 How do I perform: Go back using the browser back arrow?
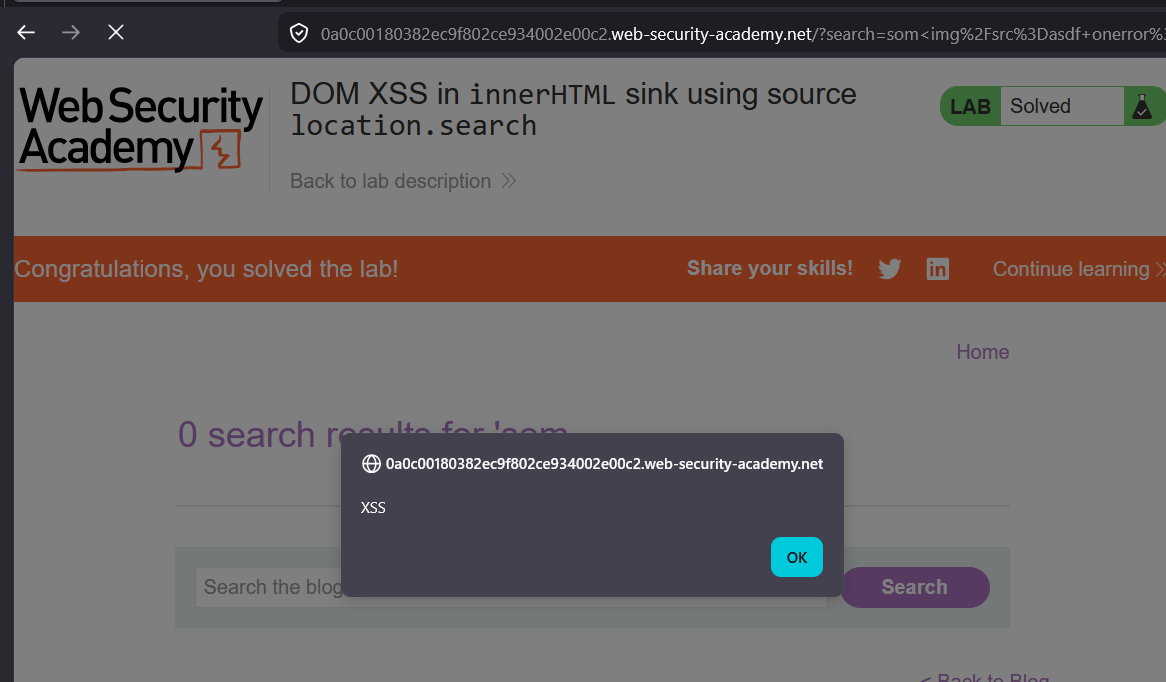point(26,32)
